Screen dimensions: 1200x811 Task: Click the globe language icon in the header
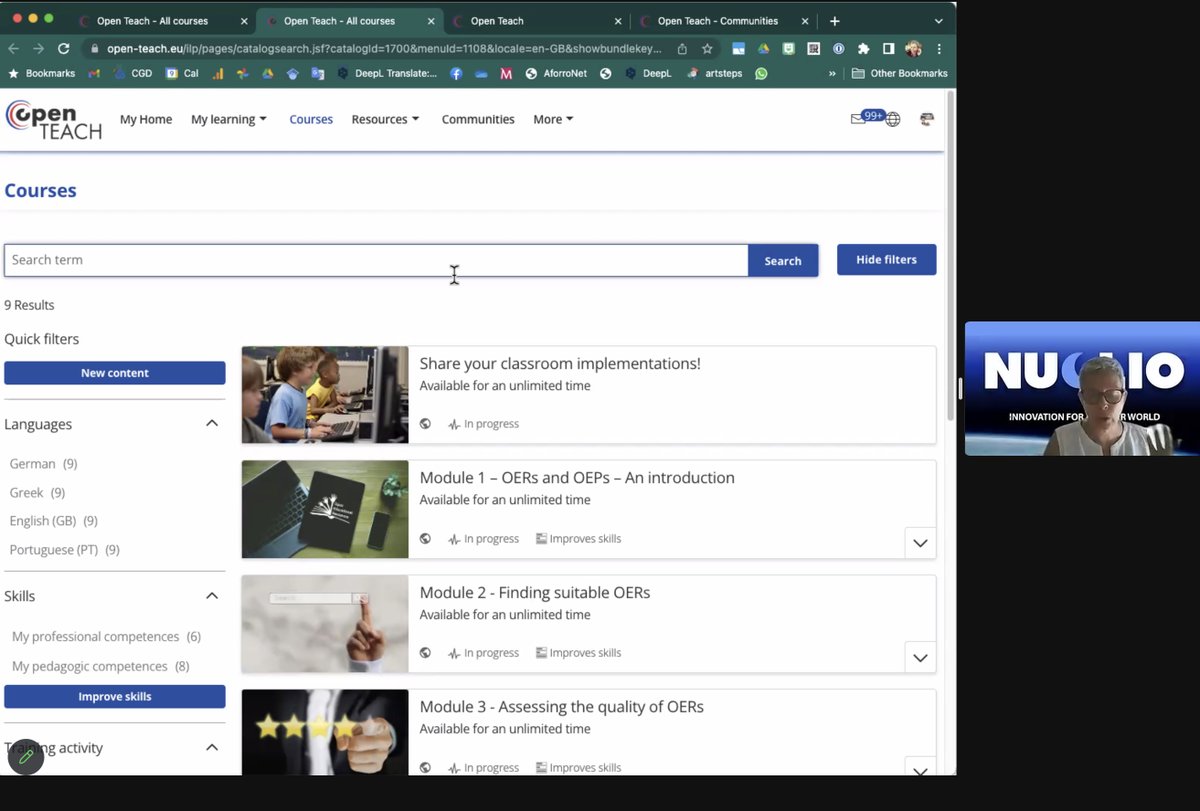point(893,117)
